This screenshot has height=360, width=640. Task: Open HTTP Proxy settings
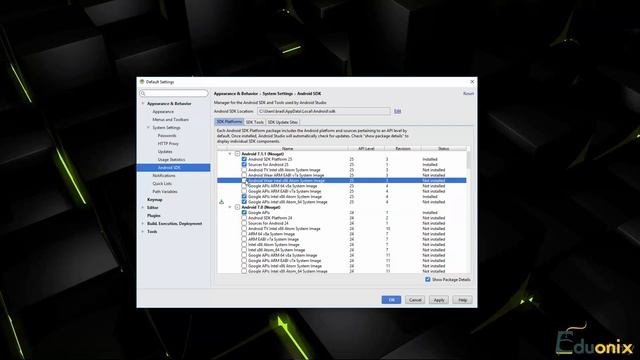(168, 144)
